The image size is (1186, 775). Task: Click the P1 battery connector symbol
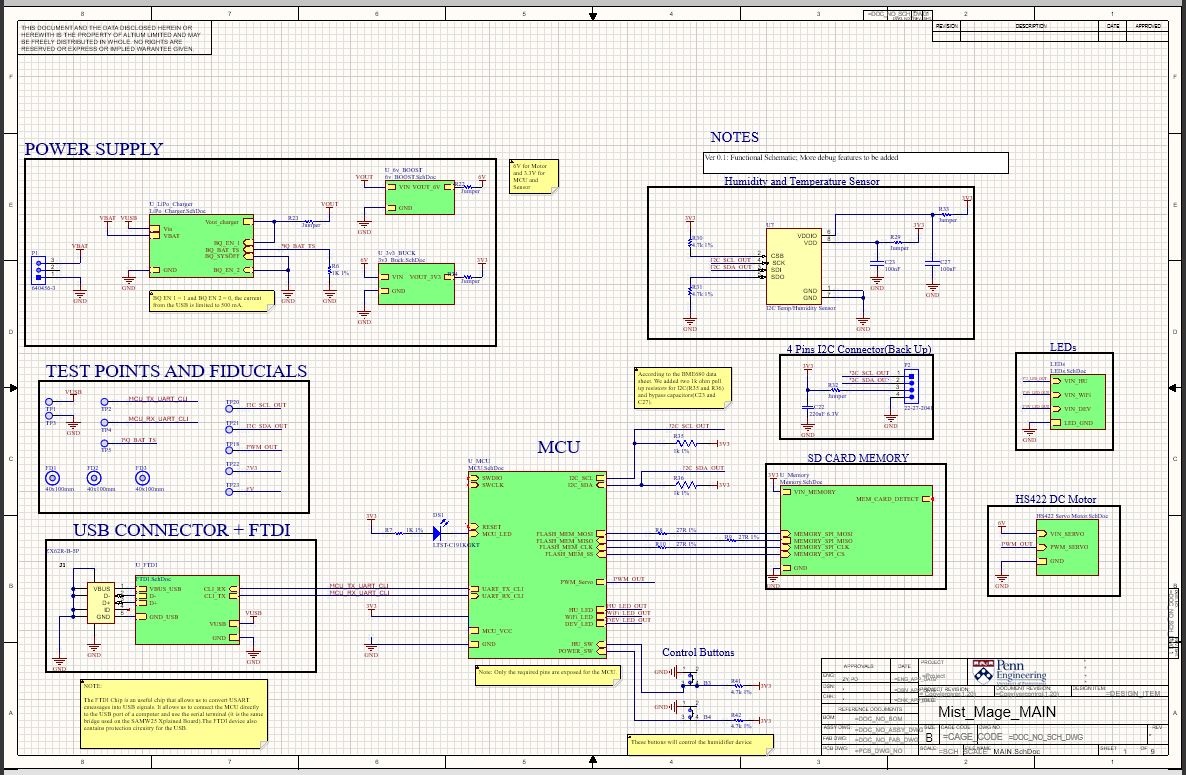(x=39, y=268)
